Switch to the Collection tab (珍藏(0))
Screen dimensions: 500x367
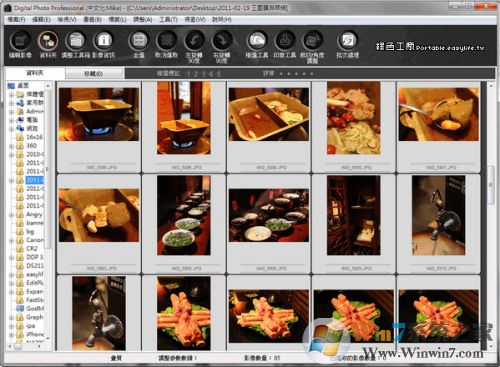click(x=94, y=74)
